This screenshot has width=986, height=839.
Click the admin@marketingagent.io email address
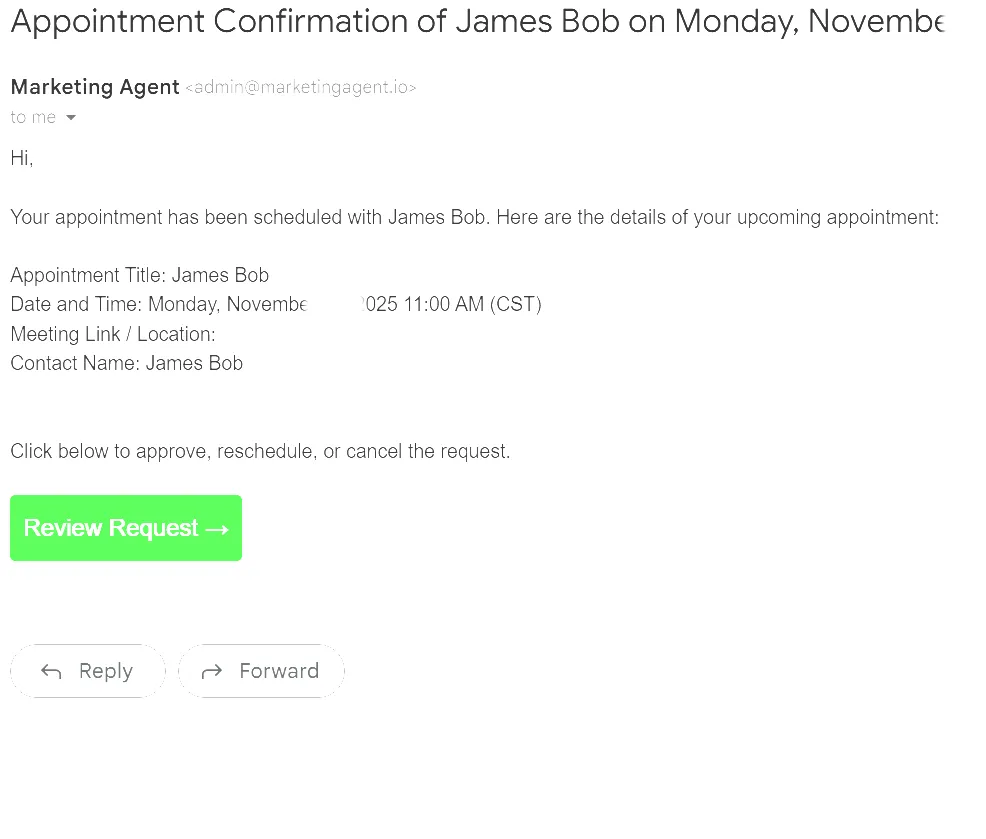tap(300, 88)
